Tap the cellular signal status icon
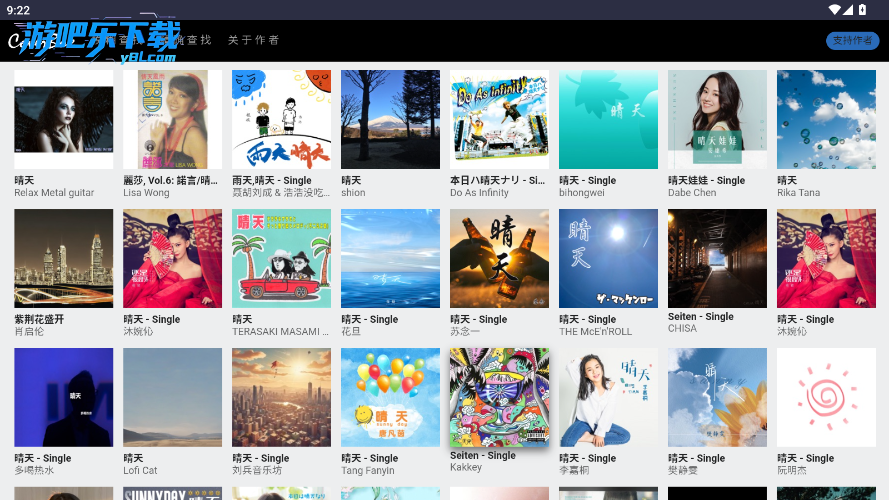Screen dimensions: 889x500 pyautogui.click(x=848, y=10)
